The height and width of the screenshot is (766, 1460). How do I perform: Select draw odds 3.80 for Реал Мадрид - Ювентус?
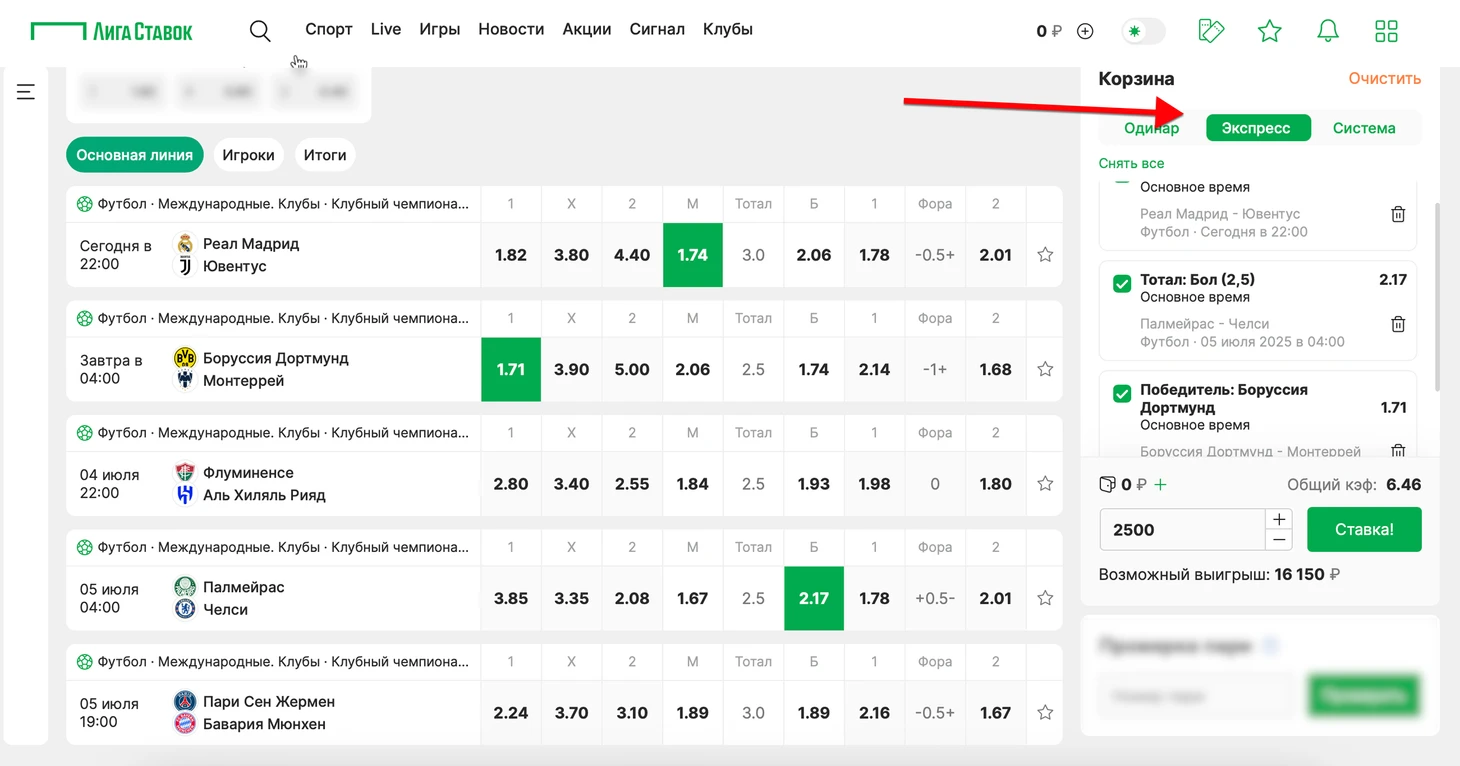pyautogui.click(x=572, y=255)
